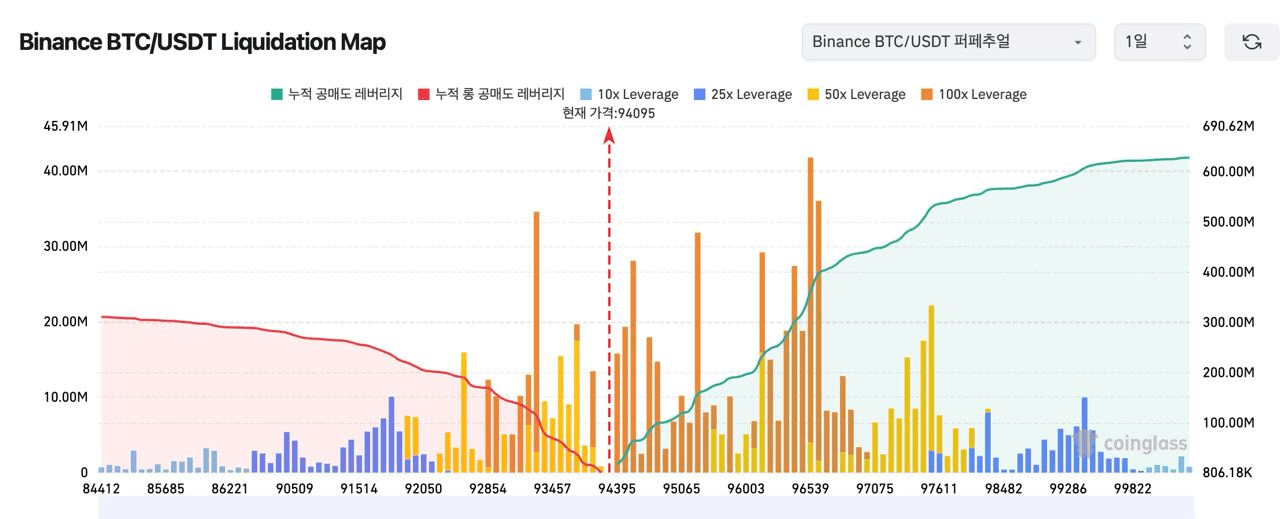Click the left axis value 45.91M
The width and height of the screenshot is (1280, 519).
66,127
